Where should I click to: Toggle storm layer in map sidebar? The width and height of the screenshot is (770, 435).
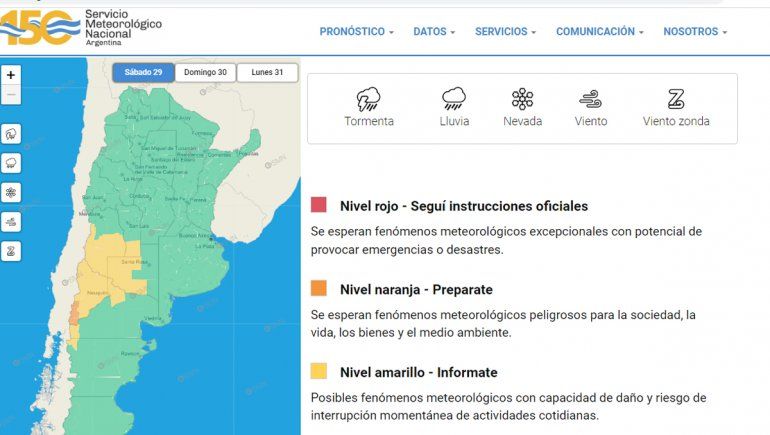[x=11, y=133]
